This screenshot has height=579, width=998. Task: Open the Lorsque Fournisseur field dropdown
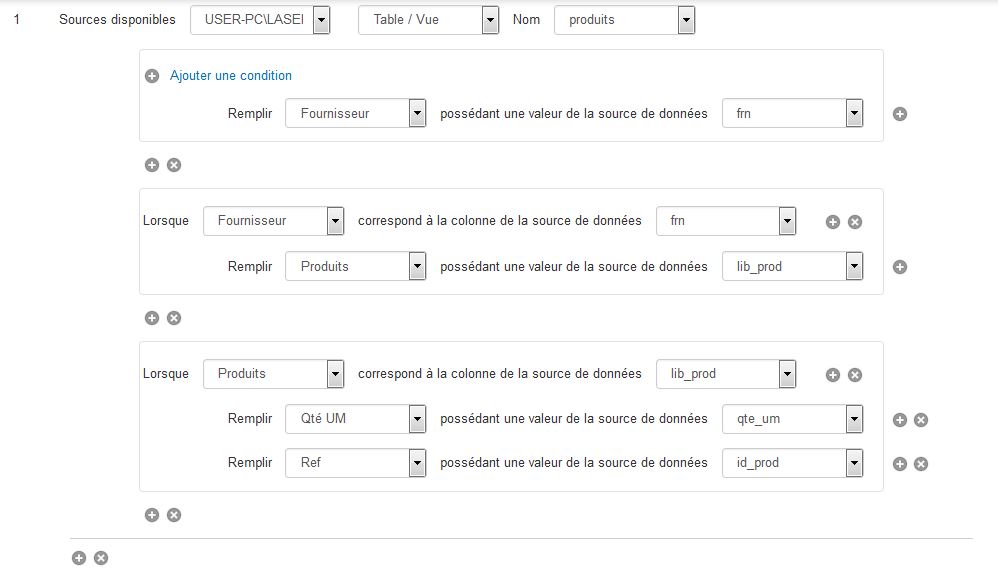[x=335, y=221]
